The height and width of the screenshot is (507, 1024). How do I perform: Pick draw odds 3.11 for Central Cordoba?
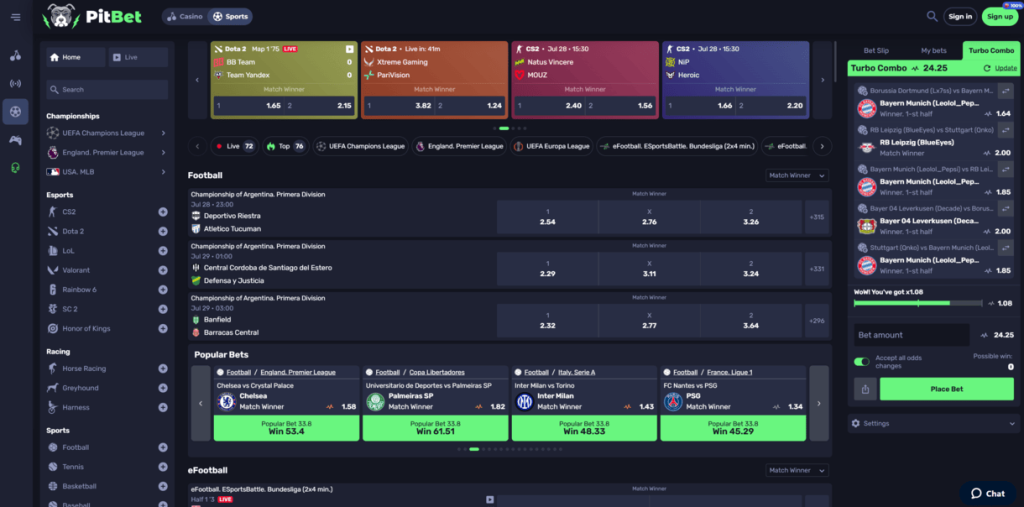649,269
